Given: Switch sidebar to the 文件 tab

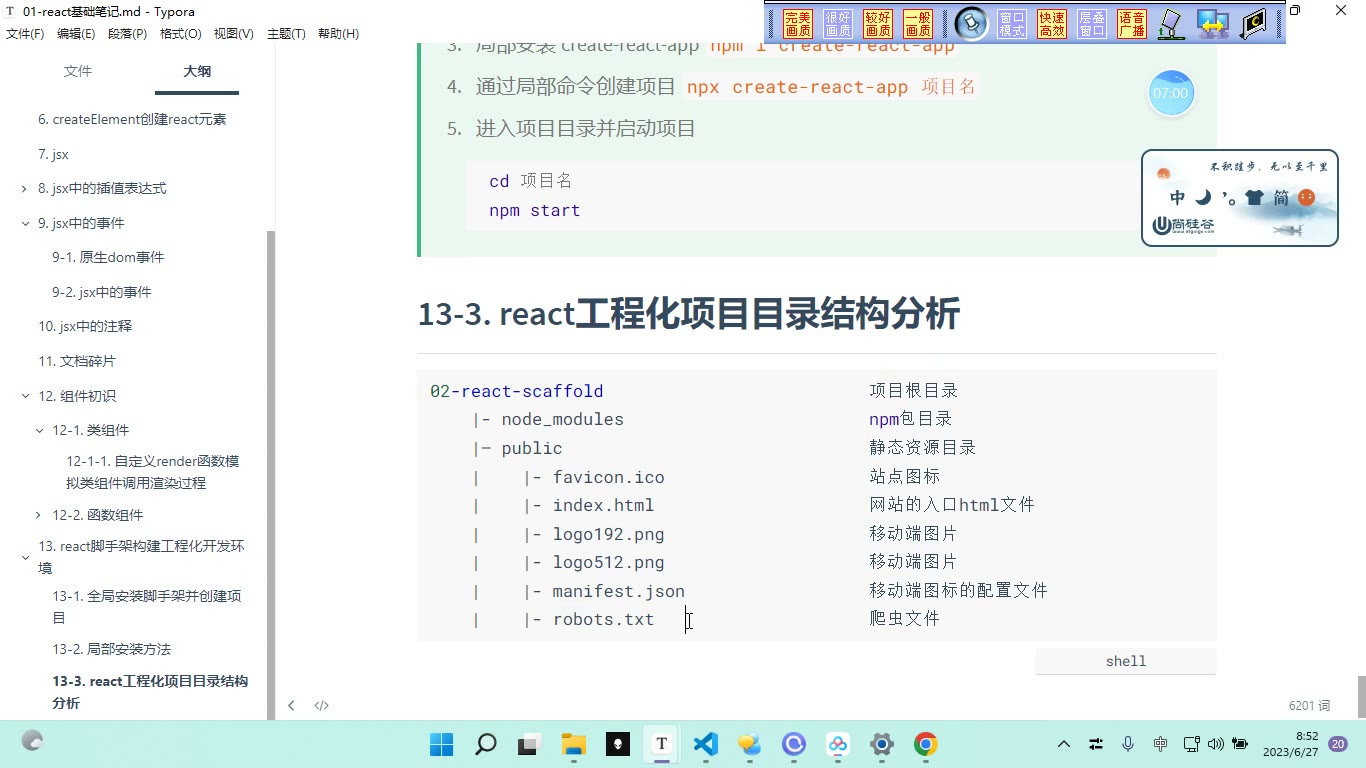Looking at the screenshot, I should point(78,71).
